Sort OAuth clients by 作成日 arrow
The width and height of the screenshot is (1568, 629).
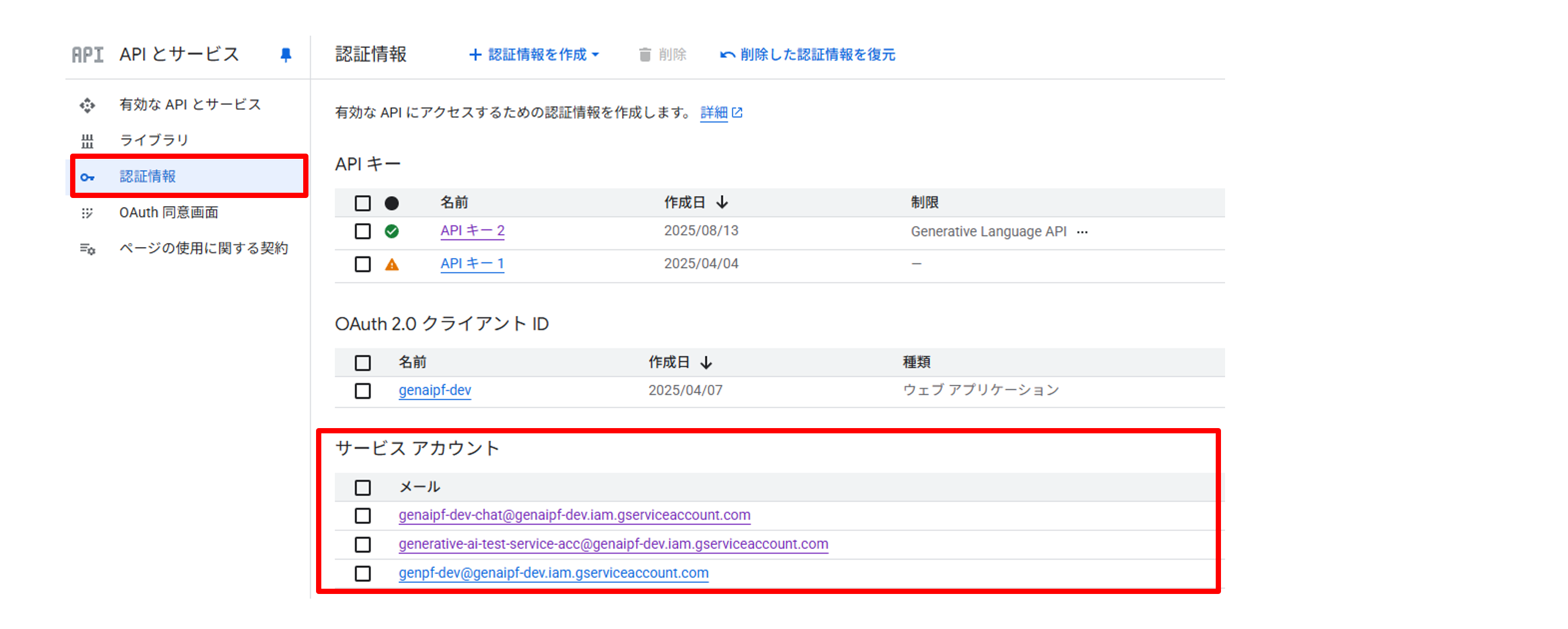coord(706,363)
